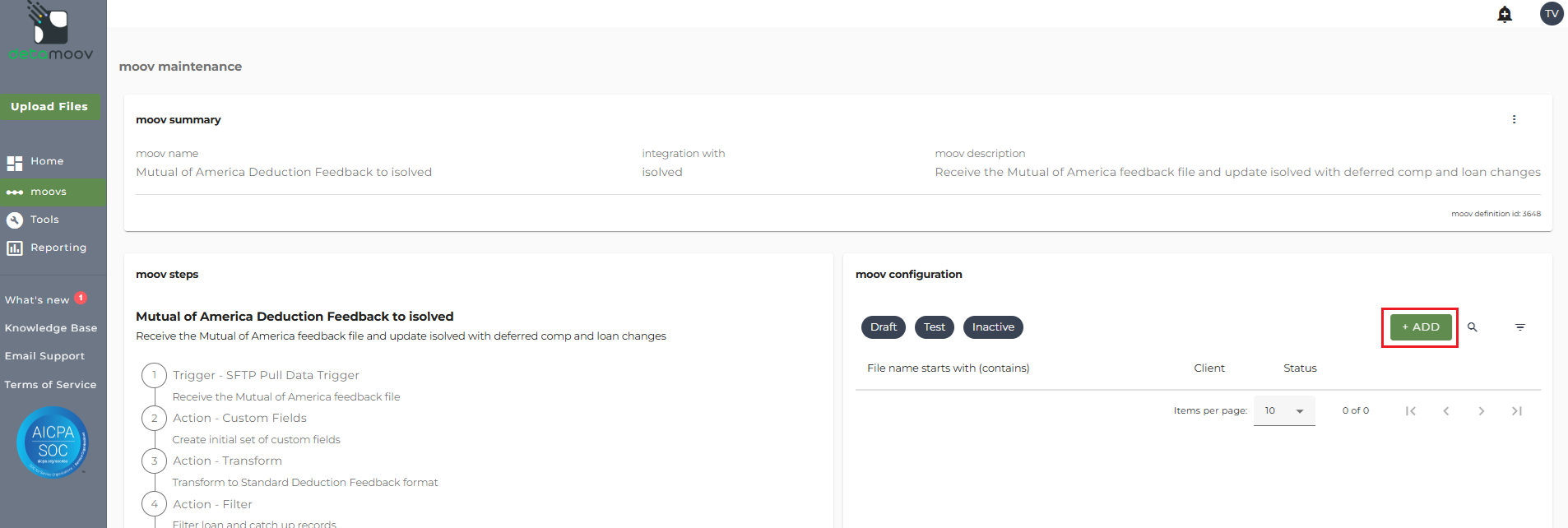Open the TV user avatar menu
The width and height of the screenshot is (1568, 528).
tap(1552, 14)
